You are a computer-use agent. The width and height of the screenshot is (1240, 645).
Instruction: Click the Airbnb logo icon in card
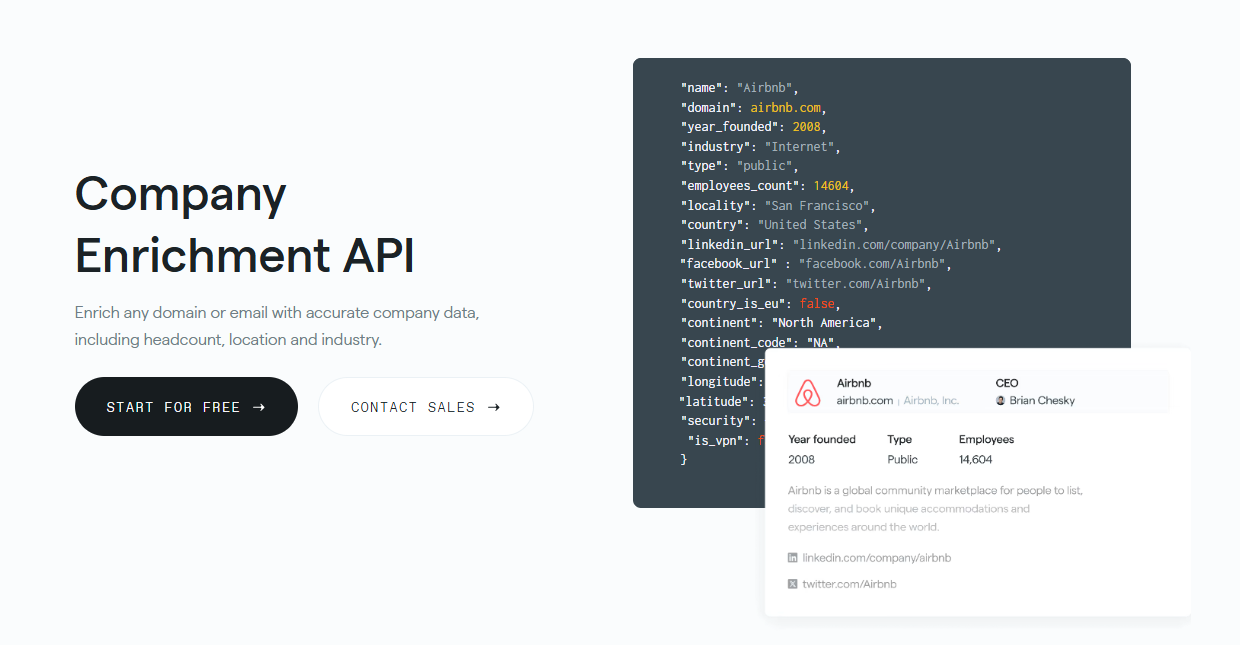(808, 393)
